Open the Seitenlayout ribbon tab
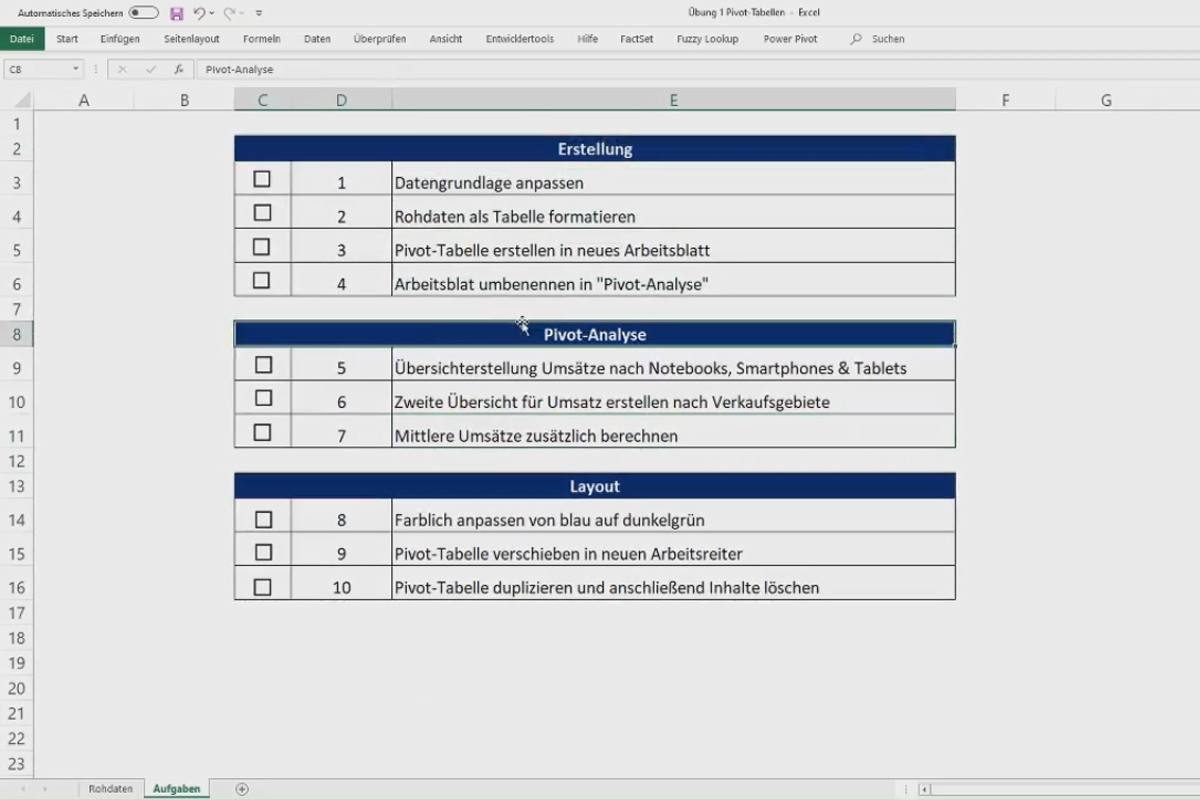Screen dimensions: 1200x800 [192, 39]
